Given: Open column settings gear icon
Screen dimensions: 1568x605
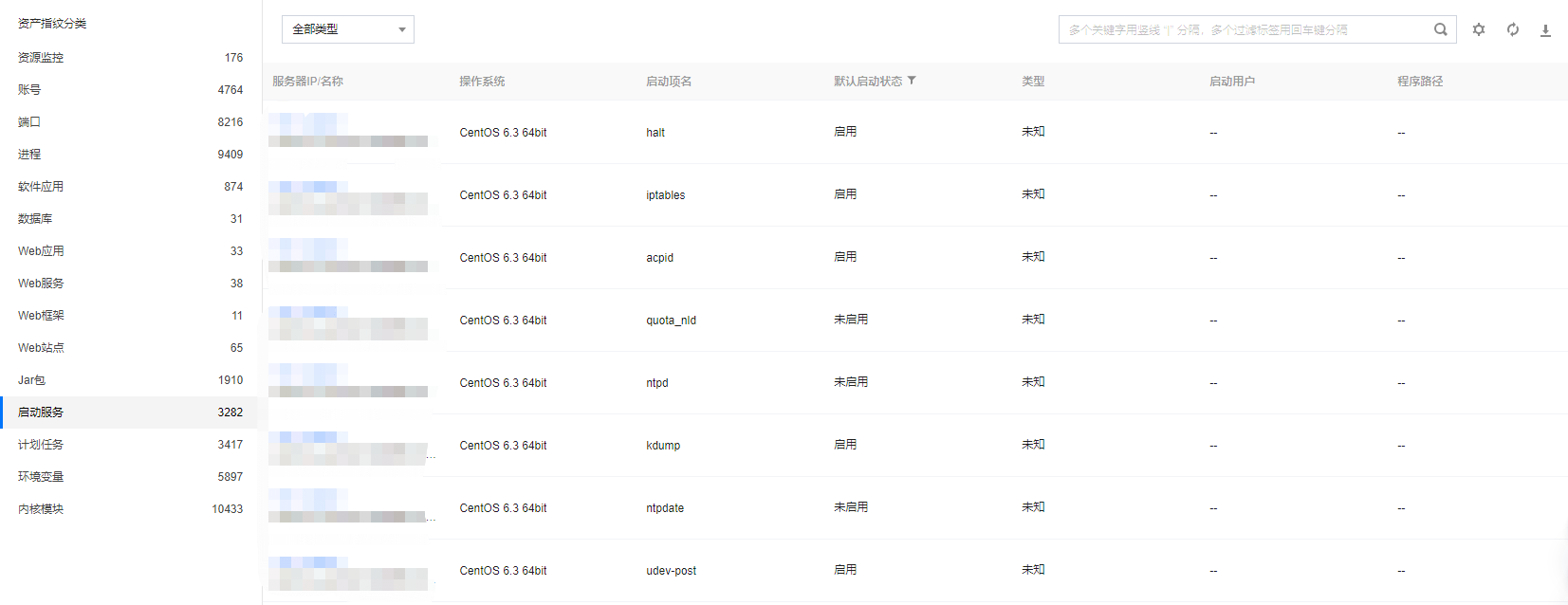Looking at the screenshot, I should (1478, 29).
